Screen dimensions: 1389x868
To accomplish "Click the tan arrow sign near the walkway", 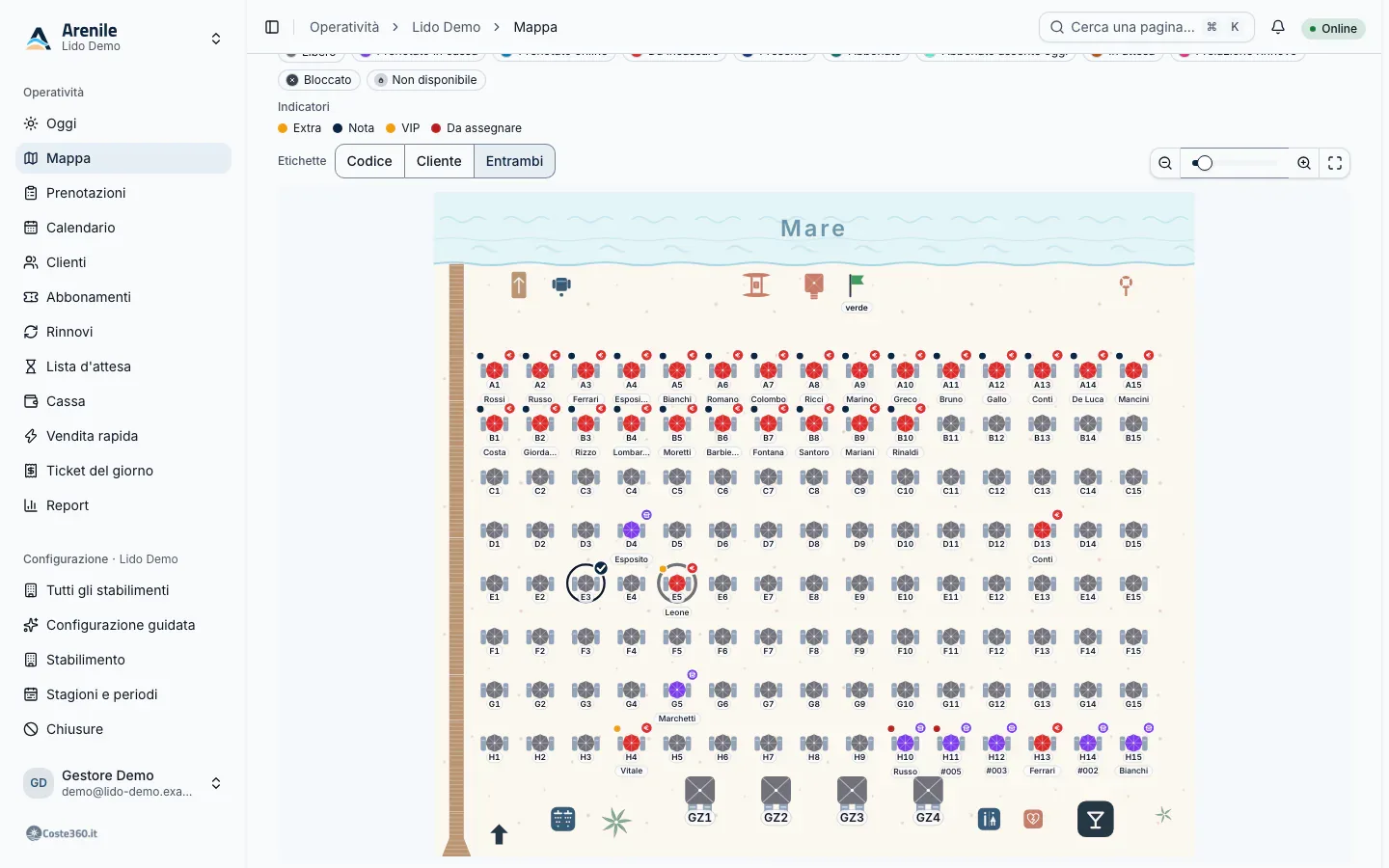I will (x=519, y=285).
